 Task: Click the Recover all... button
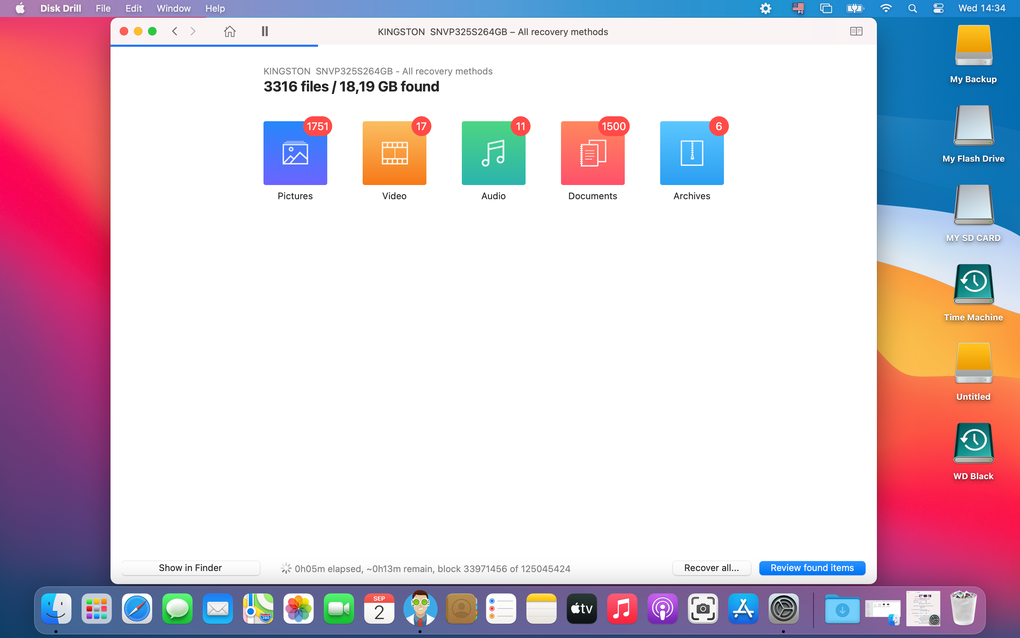point(711,568)
